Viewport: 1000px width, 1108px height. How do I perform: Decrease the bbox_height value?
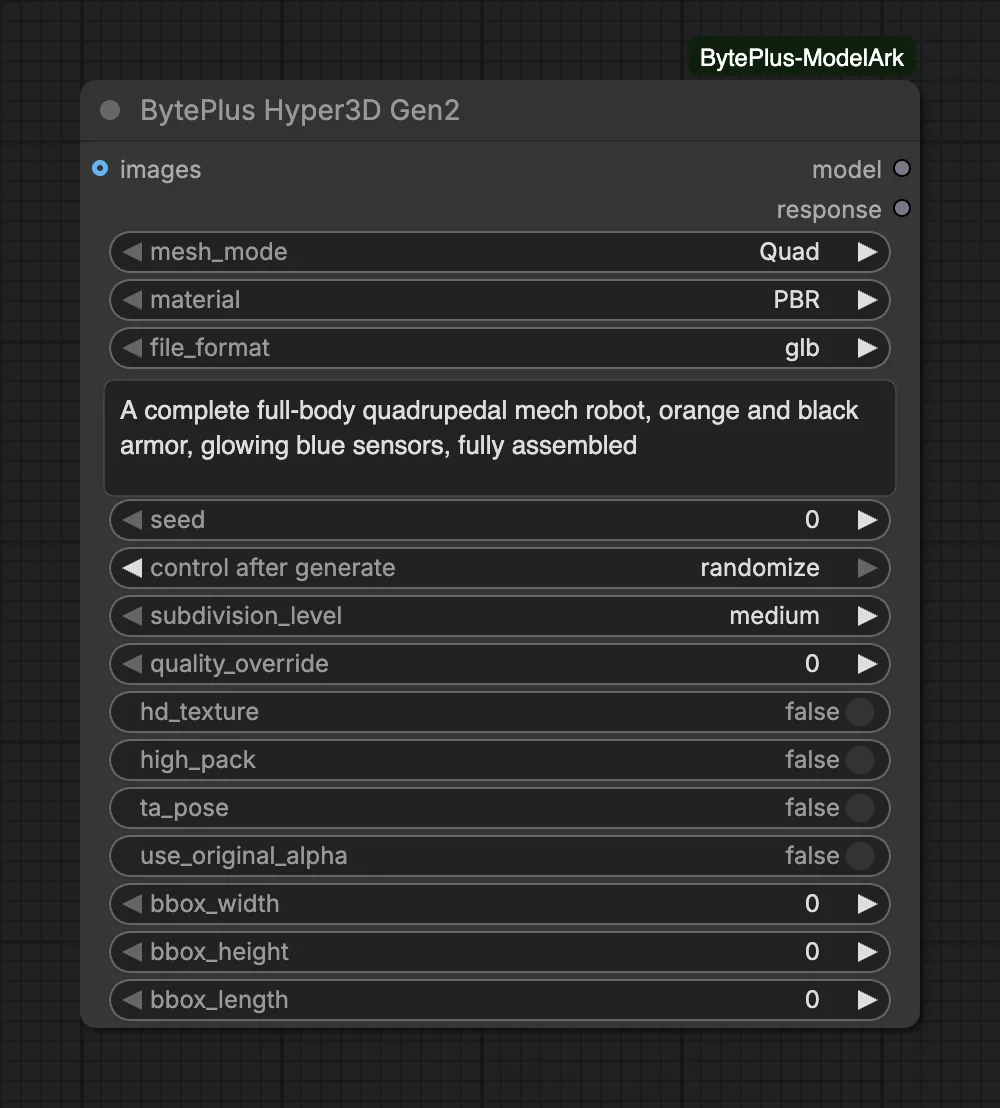(132, 953)
